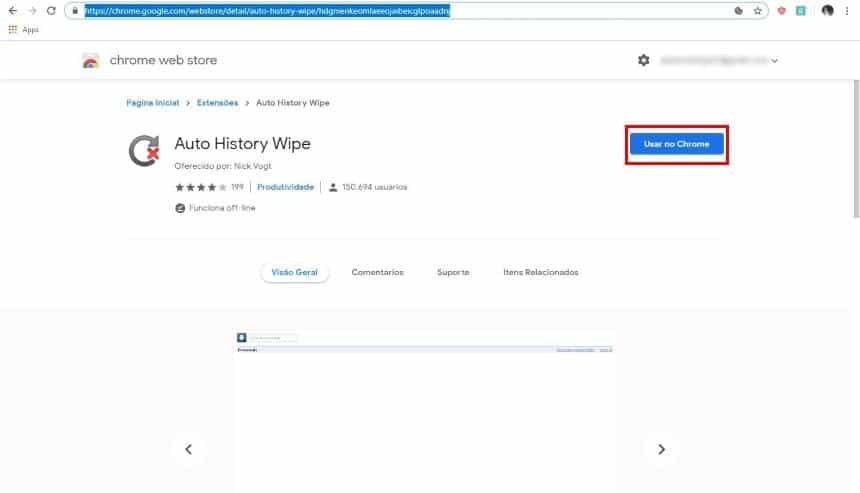Select the Visão Geral tab

click(295, 273)
